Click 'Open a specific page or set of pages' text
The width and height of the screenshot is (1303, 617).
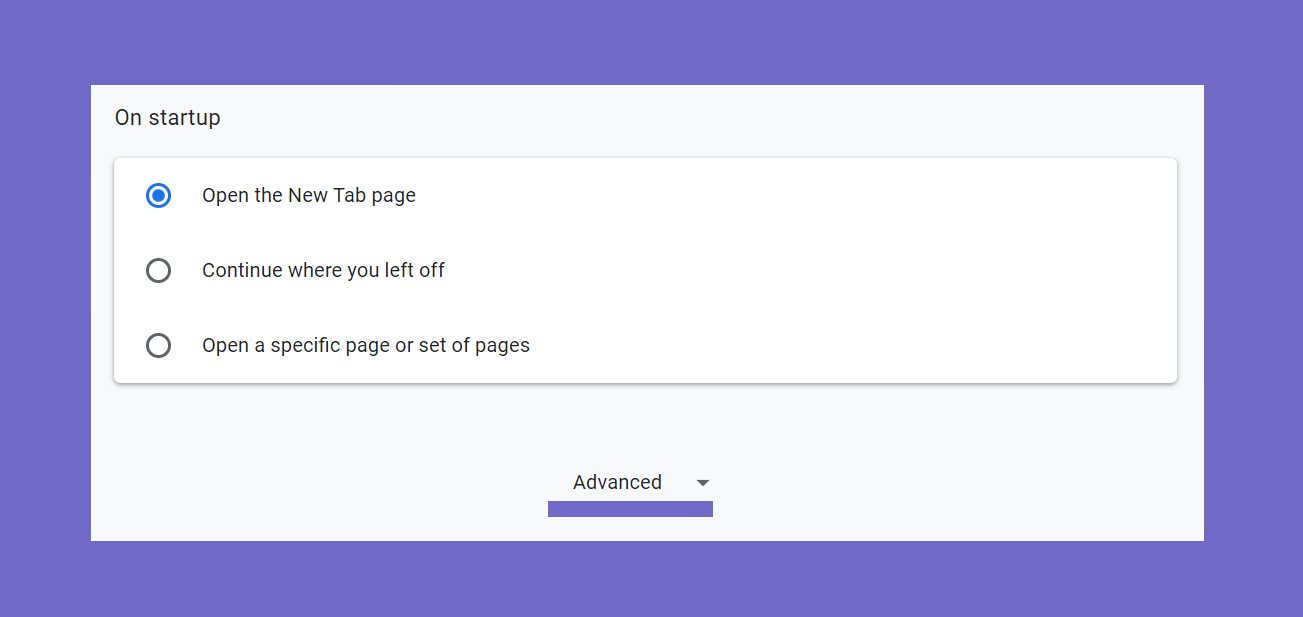(366, 346)
